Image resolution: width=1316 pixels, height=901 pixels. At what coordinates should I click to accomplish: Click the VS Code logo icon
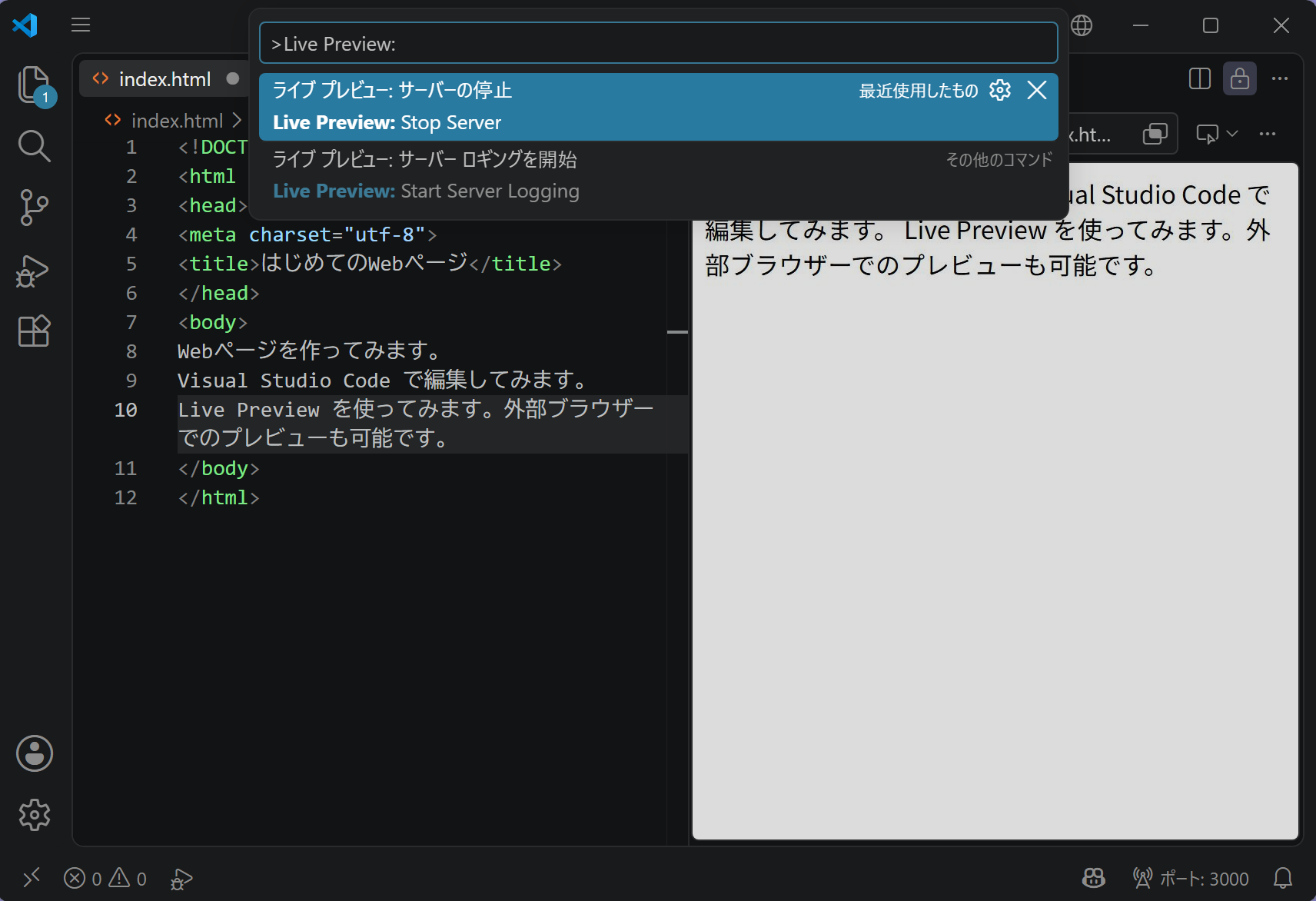(x=25, y=25)
